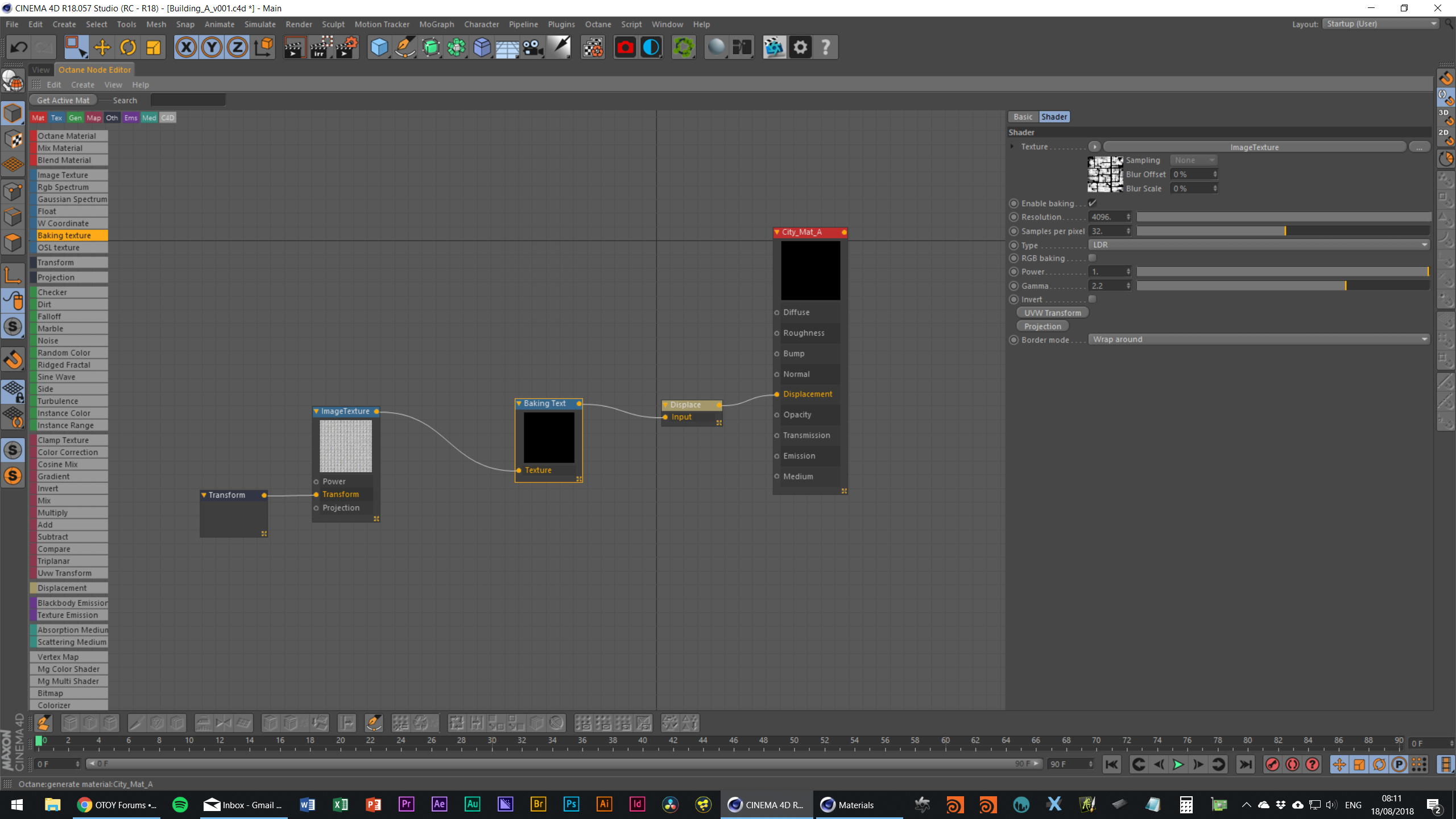Toggle the X-axis lock icon

tap(186, 47)
